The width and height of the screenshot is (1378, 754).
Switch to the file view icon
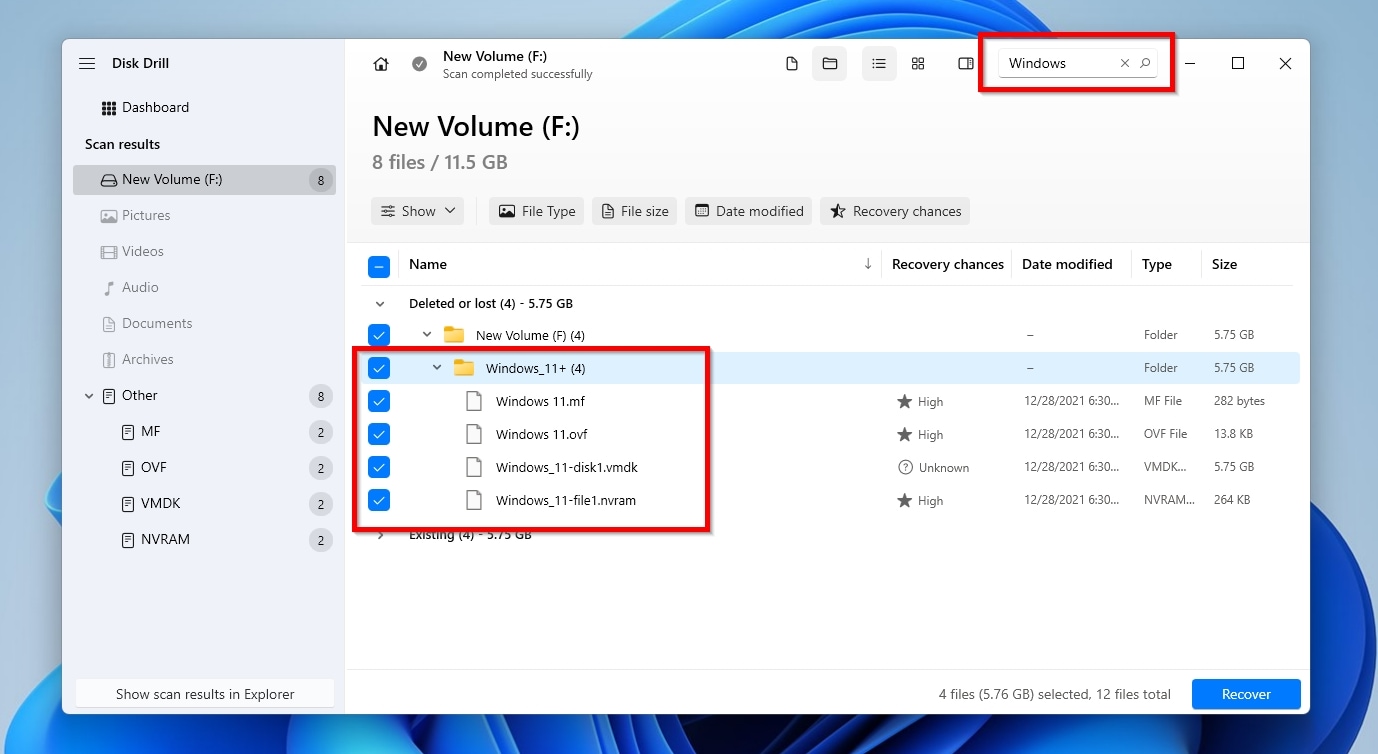(x=792, y=64)
